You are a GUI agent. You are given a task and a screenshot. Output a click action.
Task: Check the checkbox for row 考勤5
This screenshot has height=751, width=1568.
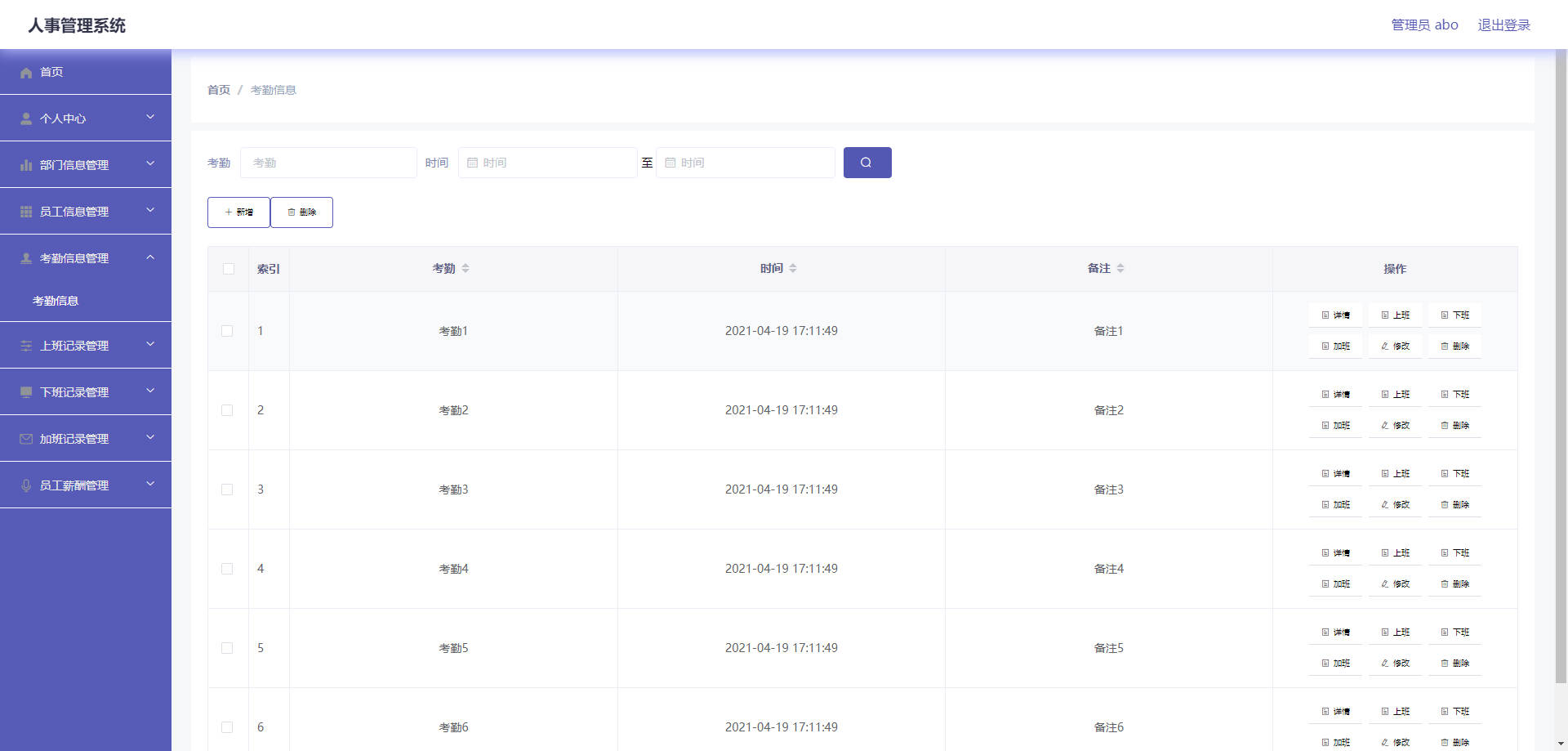click(227, 648)
